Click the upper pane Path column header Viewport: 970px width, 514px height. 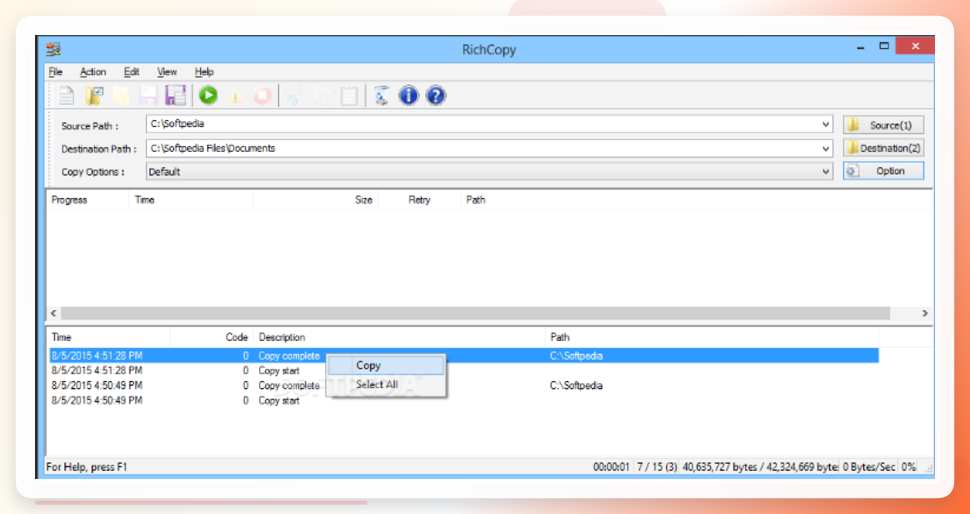tap(697, 200)
